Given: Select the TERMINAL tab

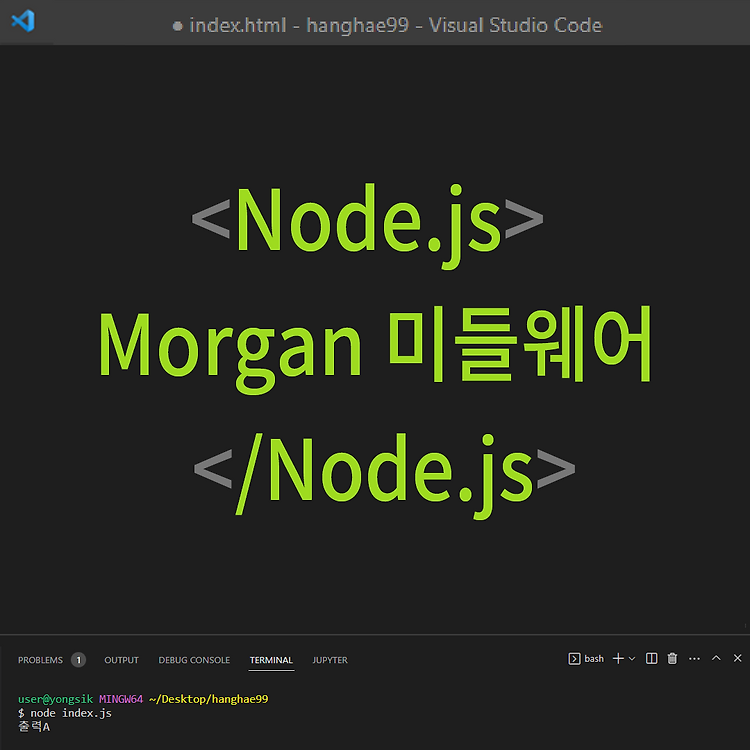Looking at the screenshot, I should click(271, 660).
